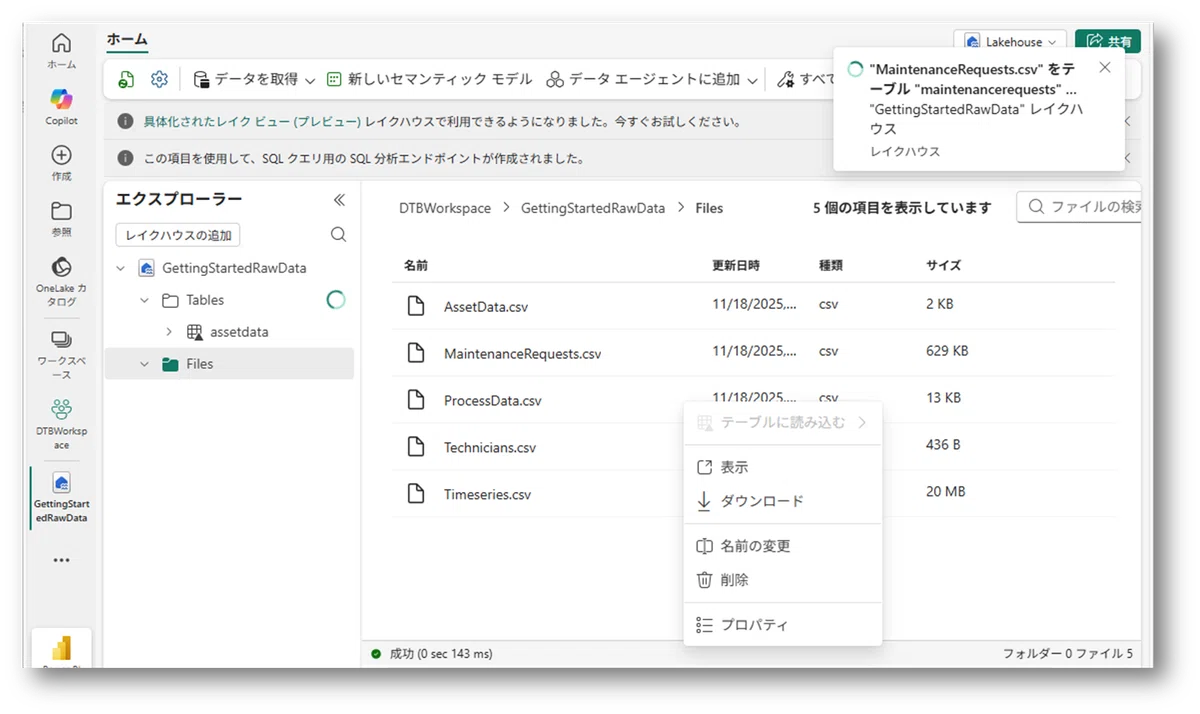
Task: Open the Workspaces (ワークスペース) icon
Action: point(61,339)
